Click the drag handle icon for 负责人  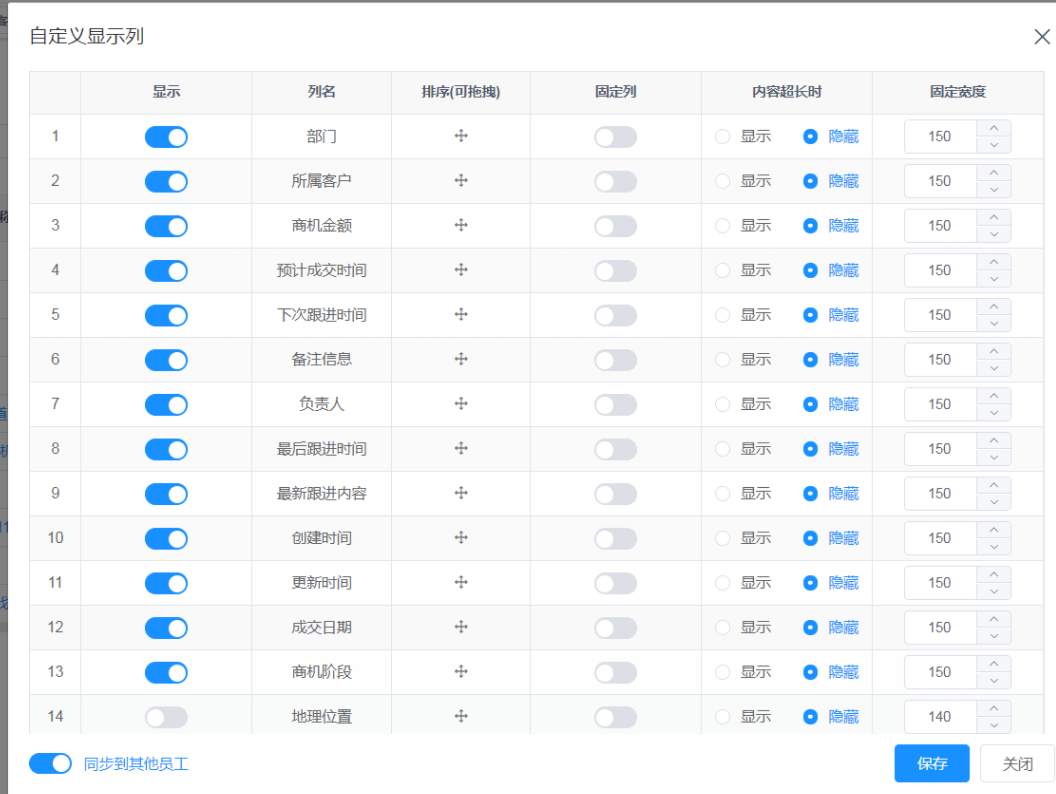click(460, 404)
